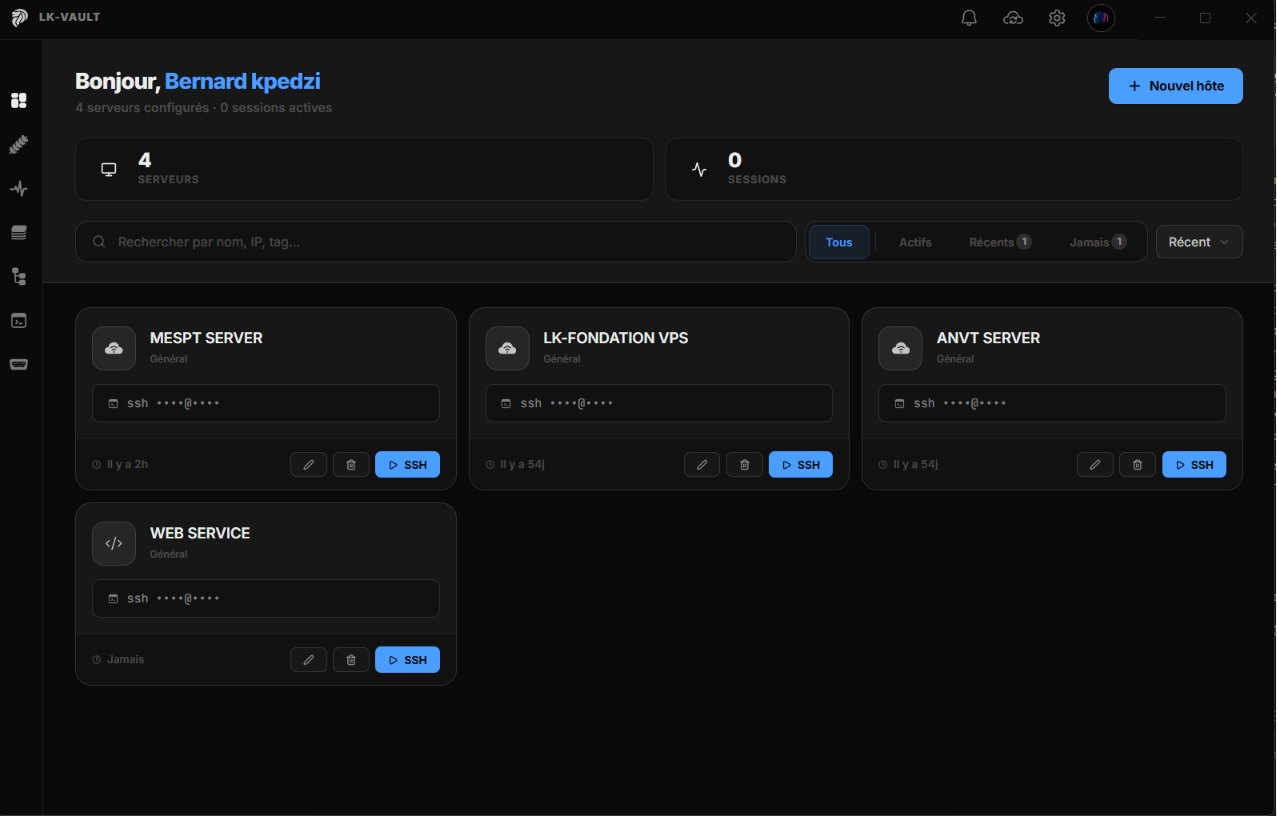Open notifications bell
This screenshot has width=1277, height=817.
tap(969, 18)
